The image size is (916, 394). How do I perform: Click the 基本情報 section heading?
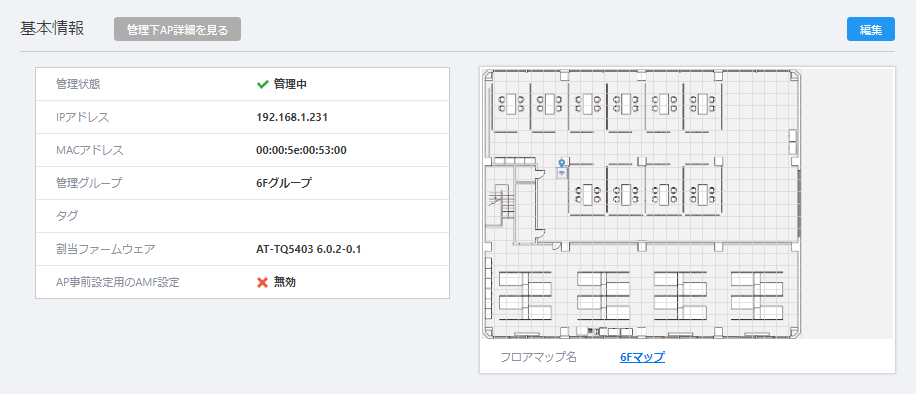52,29
